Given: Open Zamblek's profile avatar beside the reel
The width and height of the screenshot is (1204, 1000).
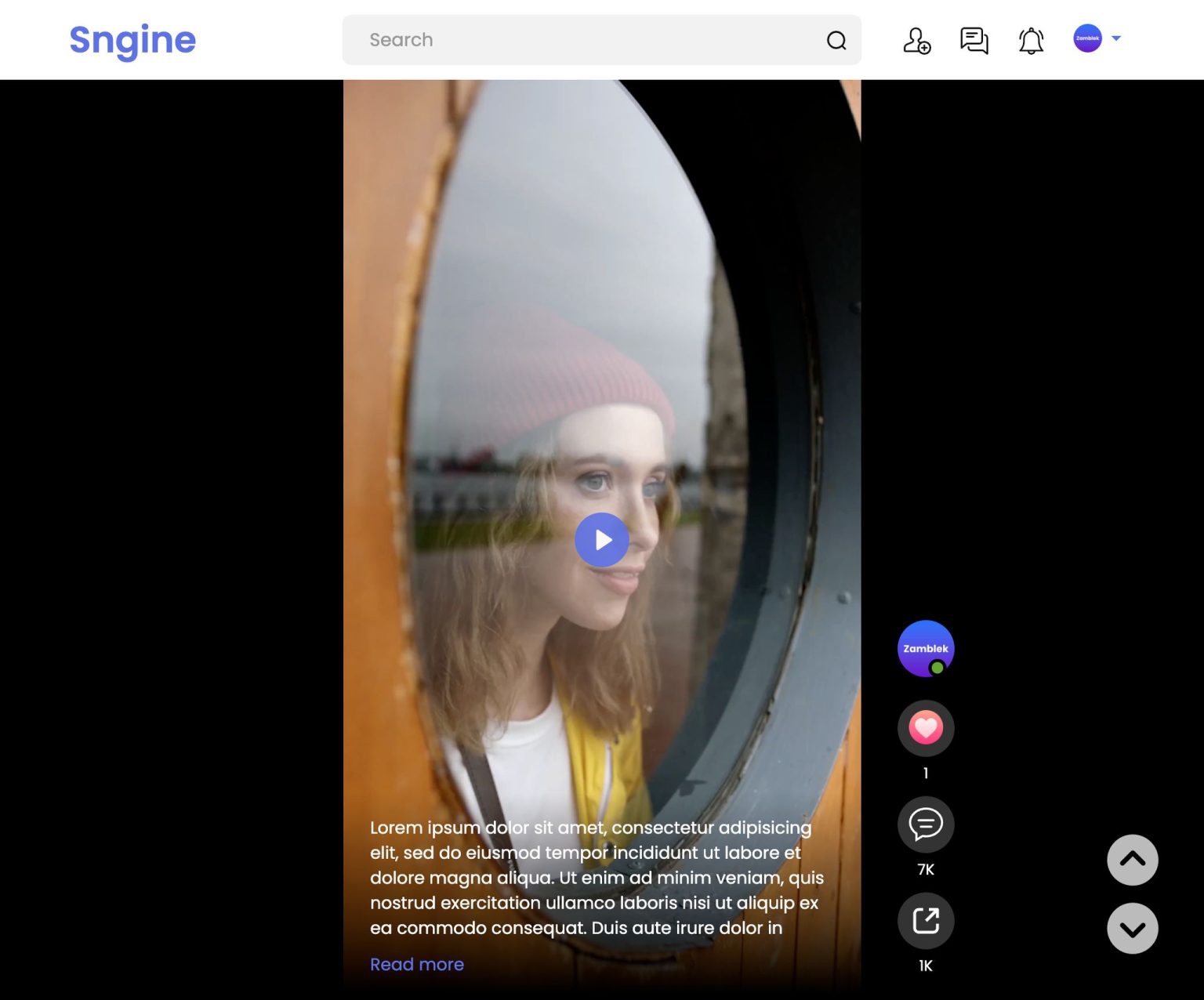Looking at the screenshot, I should coord(926,648).
